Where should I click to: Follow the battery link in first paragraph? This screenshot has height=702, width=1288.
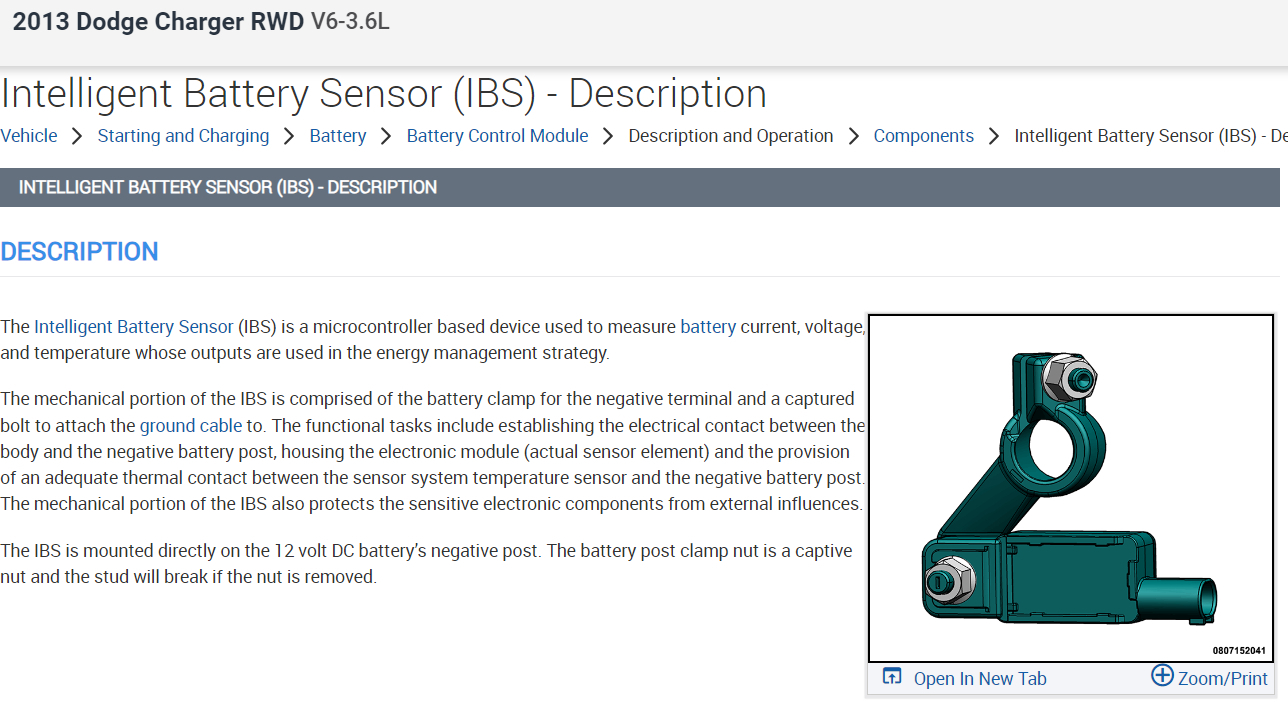[708, 327]
